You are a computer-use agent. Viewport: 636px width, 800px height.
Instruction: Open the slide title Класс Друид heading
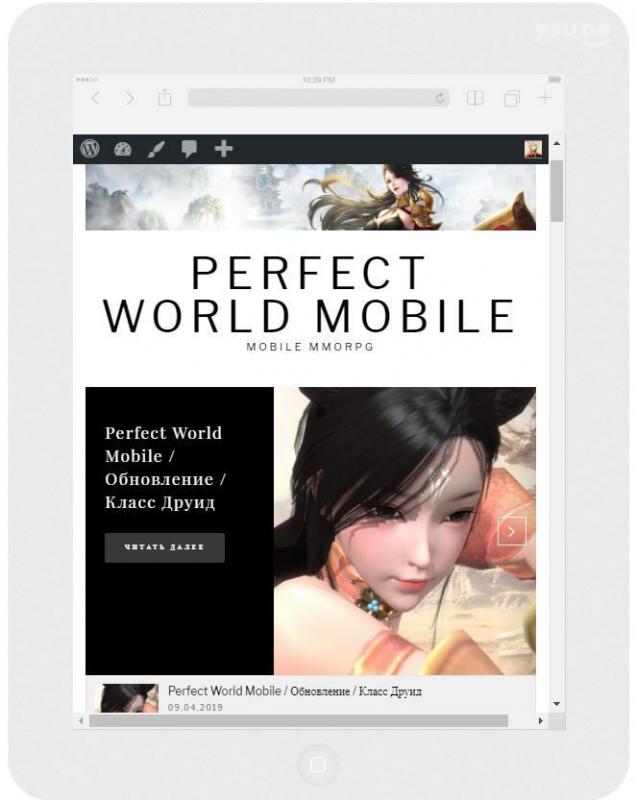165,467
